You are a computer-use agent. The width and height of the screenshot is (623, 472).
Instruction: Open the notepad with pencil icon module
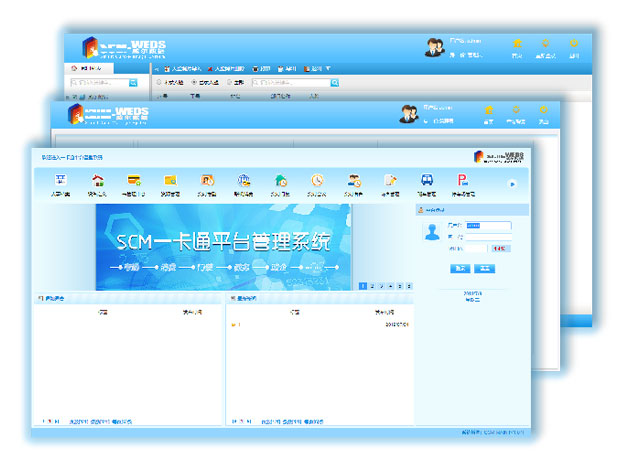click(390, 180)
